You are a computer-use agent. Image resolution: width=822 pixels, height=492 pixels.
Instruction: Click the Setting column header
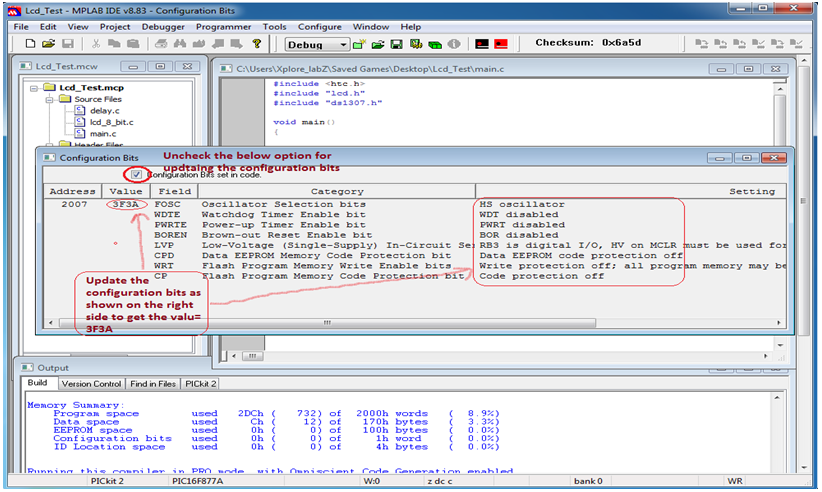[x=631, y=191]
